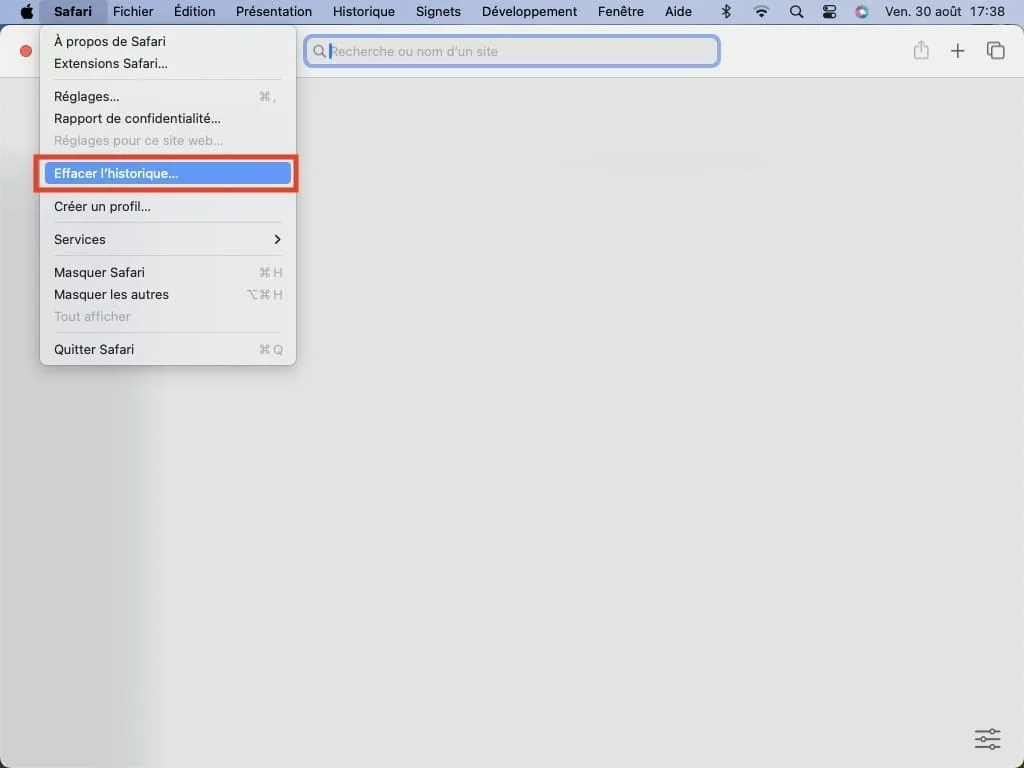Select Masquer Safari

(x=99, y=273)
